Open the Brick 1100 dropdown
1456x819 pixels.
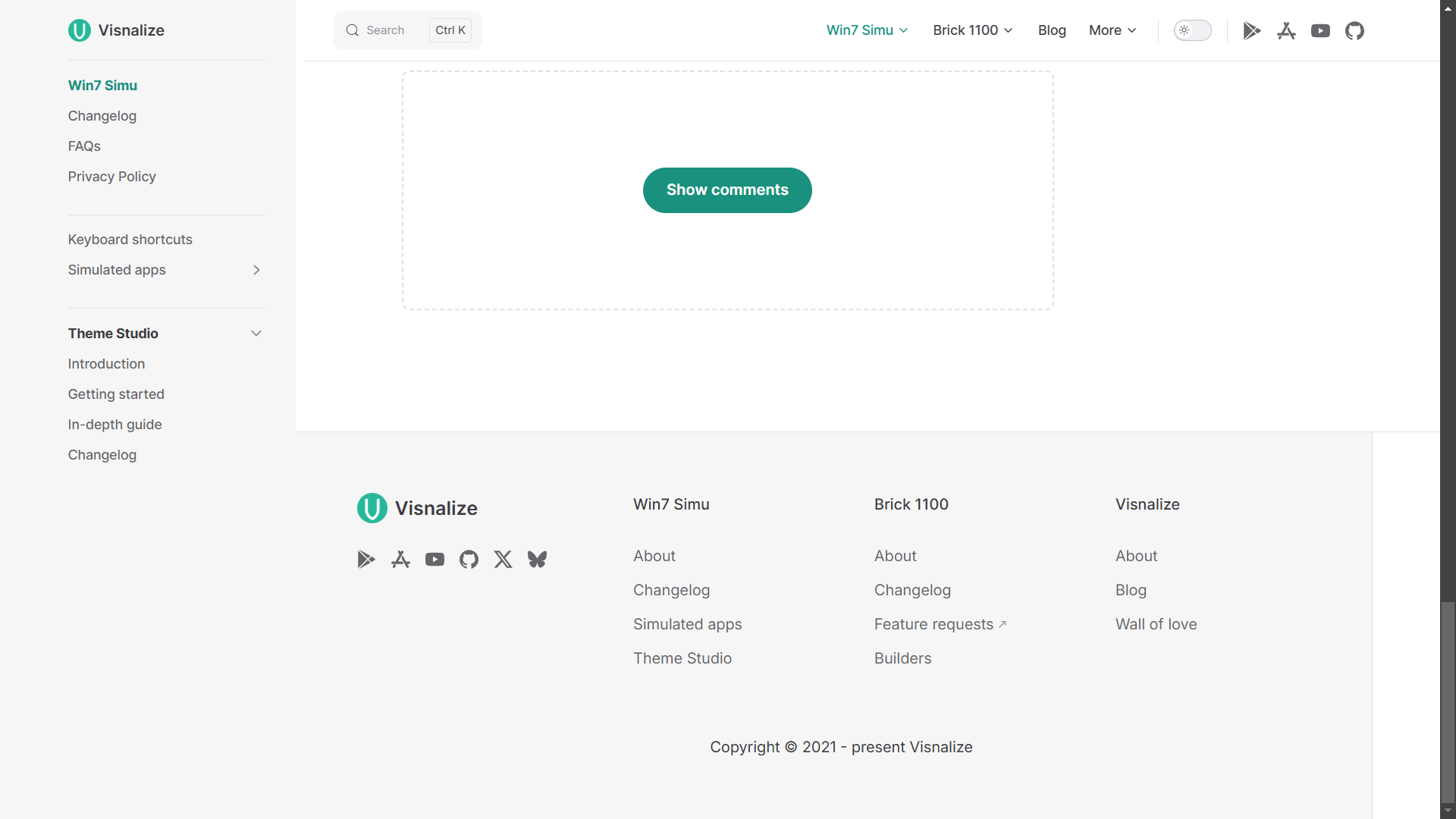point(972,30)
